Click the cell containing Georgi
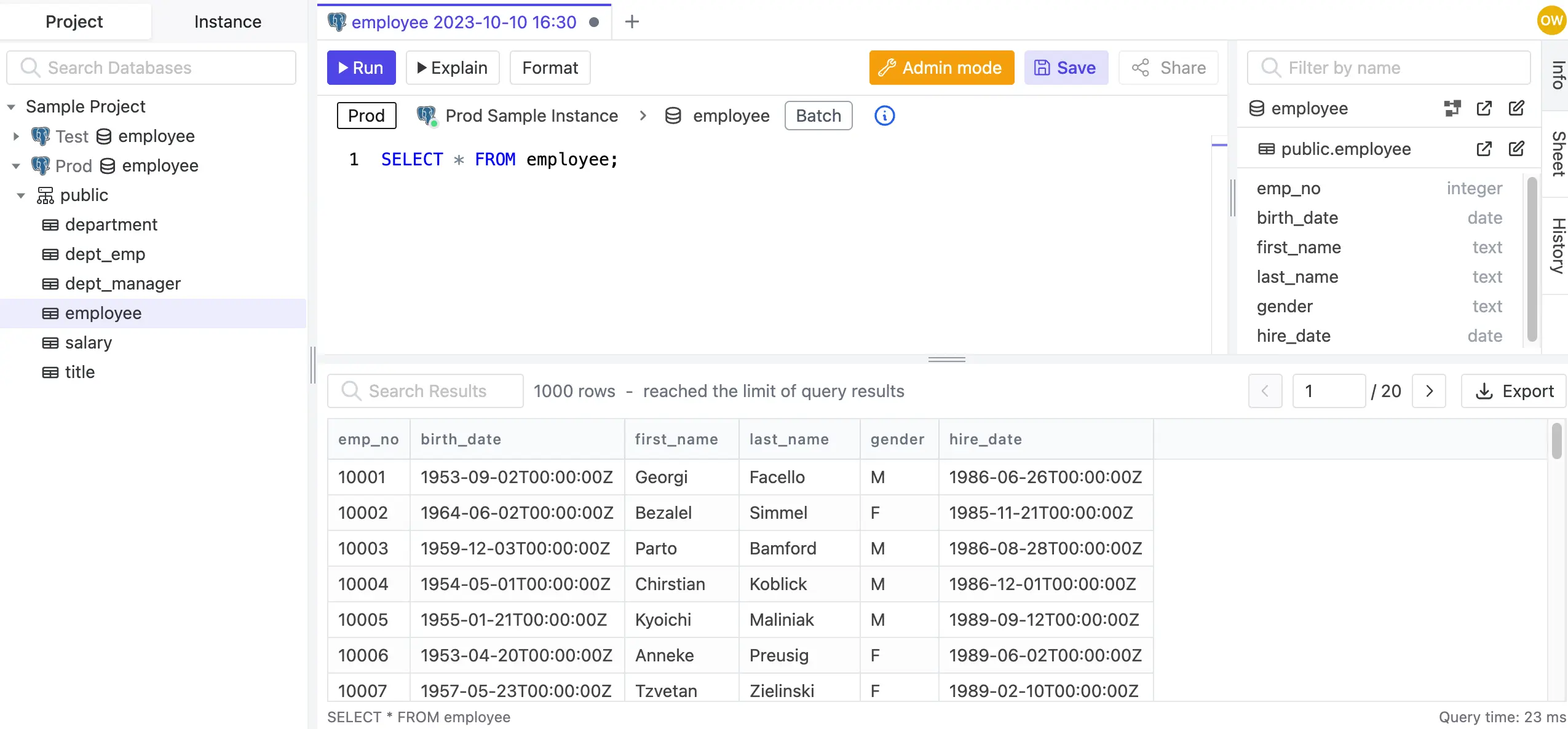1568x729 pixels. tap(681, 477)
